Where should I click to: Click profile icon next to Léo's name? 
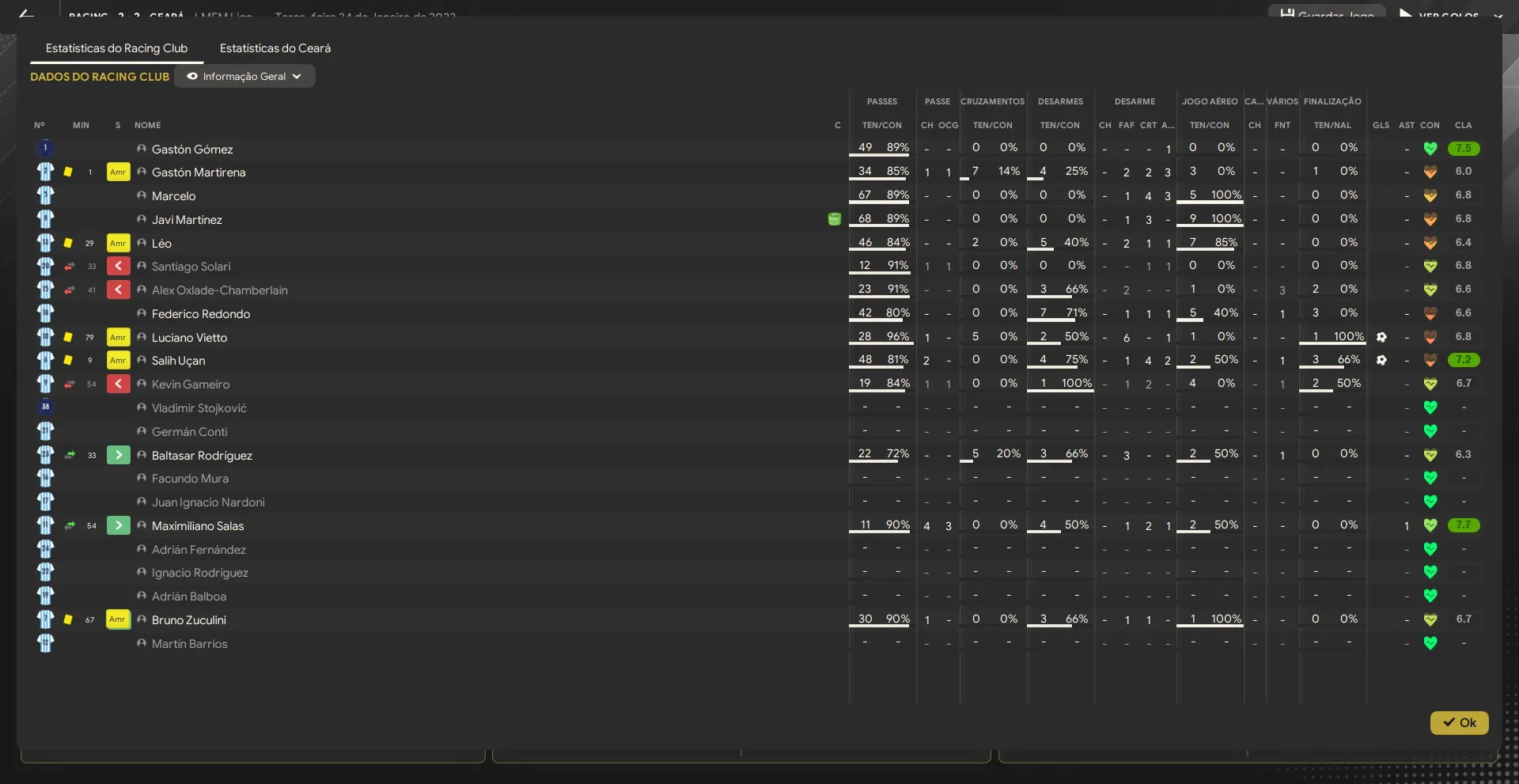pos(142,243)
